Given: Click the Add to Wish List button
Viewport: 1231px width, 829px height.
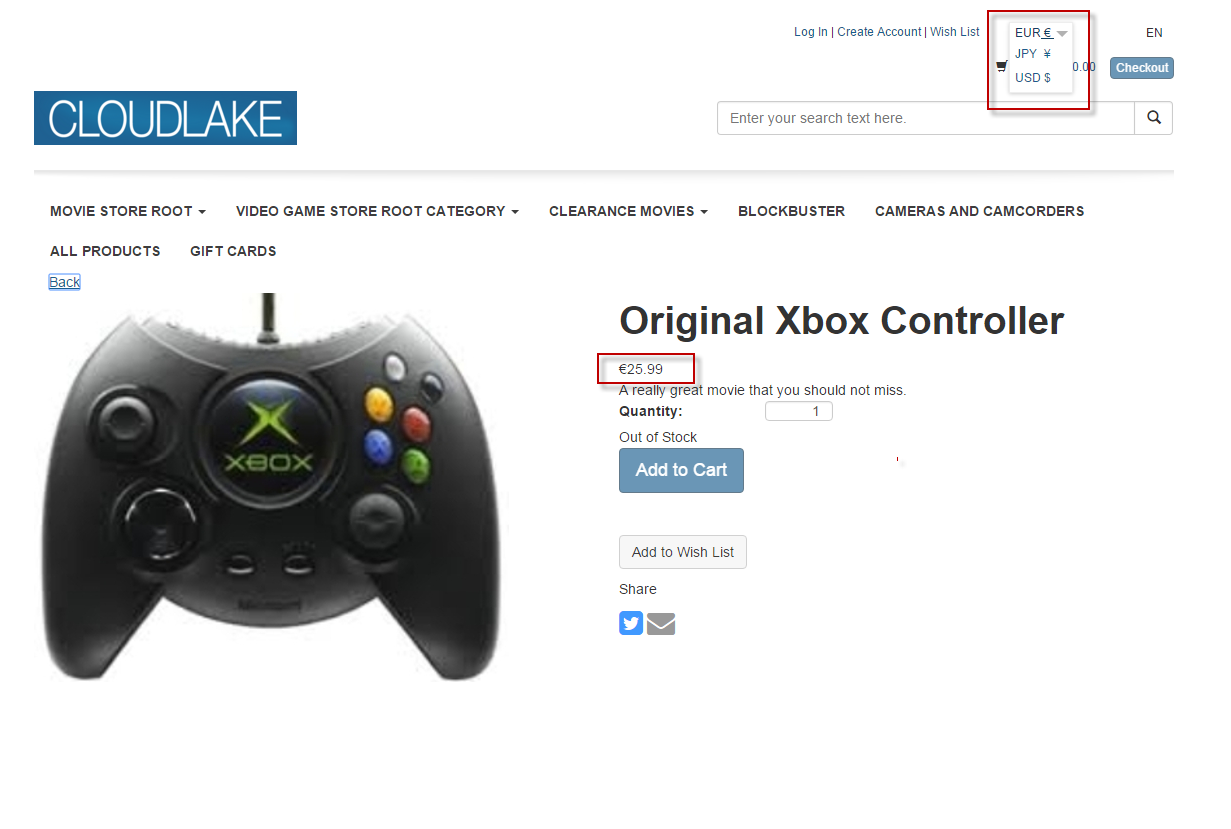Looking at the screenshot, I should pyautogui.click(x=683, y=552).
